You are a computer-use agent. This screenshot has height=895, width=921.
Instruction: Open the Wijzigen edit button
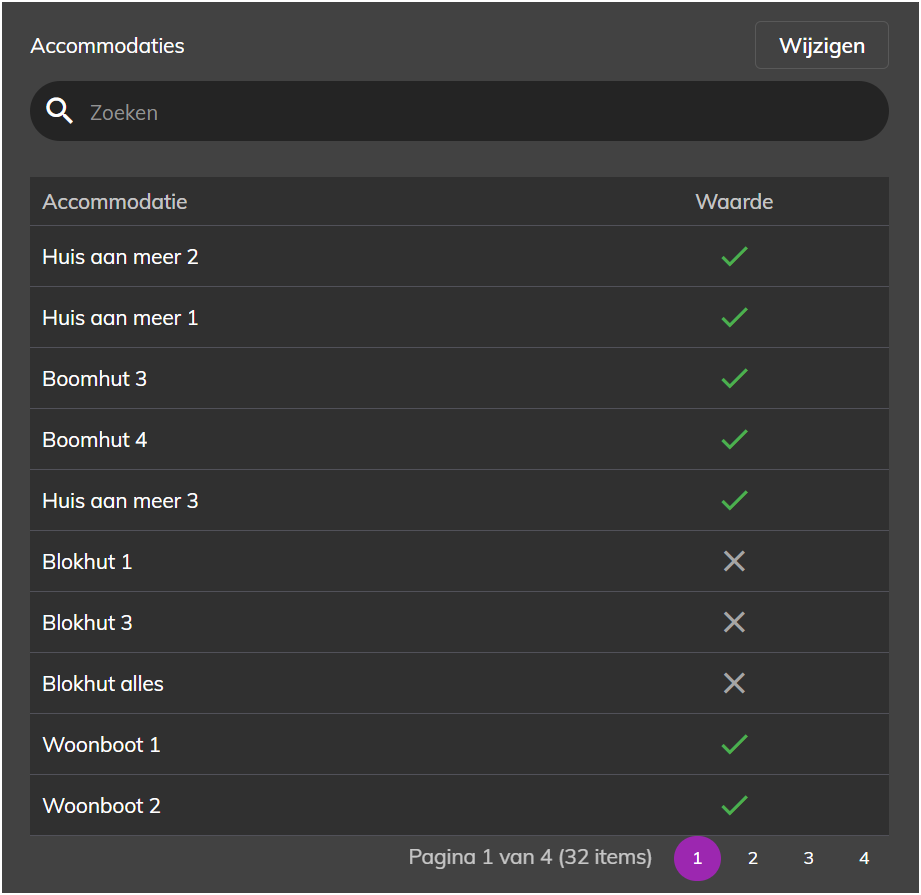pyautogui.click(x=821, y=45)
